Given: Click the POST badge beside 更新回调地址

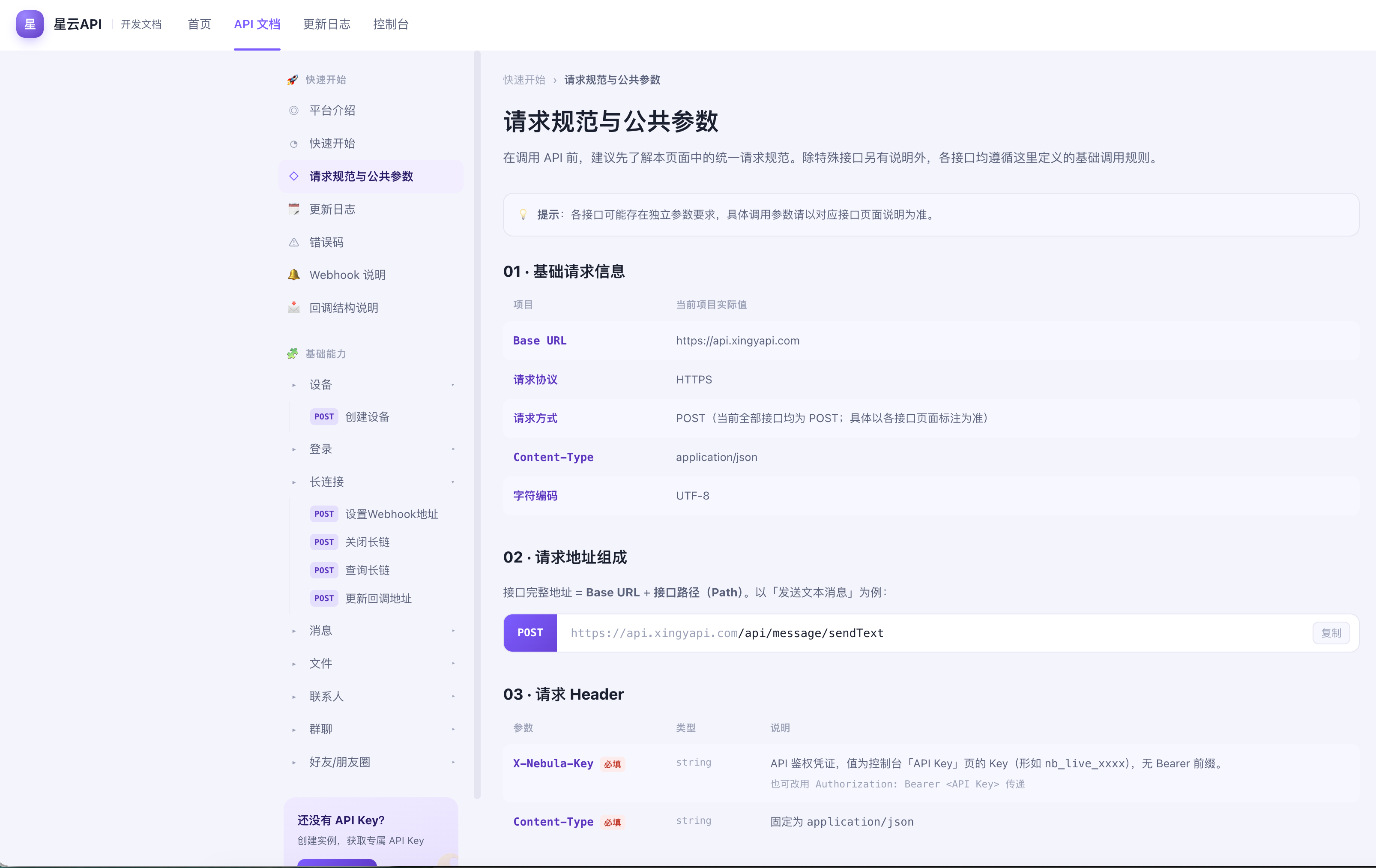Looking at the screenshot, I should tap(324, 598).
